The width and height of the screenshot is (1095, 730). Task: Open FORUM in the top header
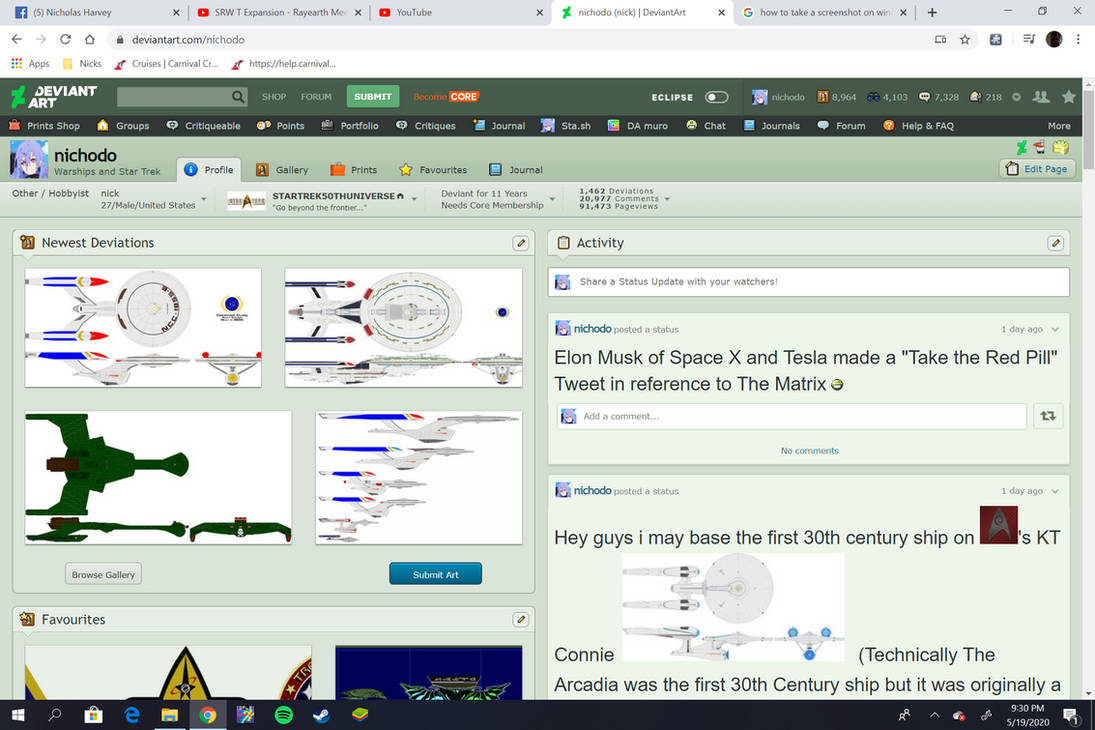pos(316,97)
